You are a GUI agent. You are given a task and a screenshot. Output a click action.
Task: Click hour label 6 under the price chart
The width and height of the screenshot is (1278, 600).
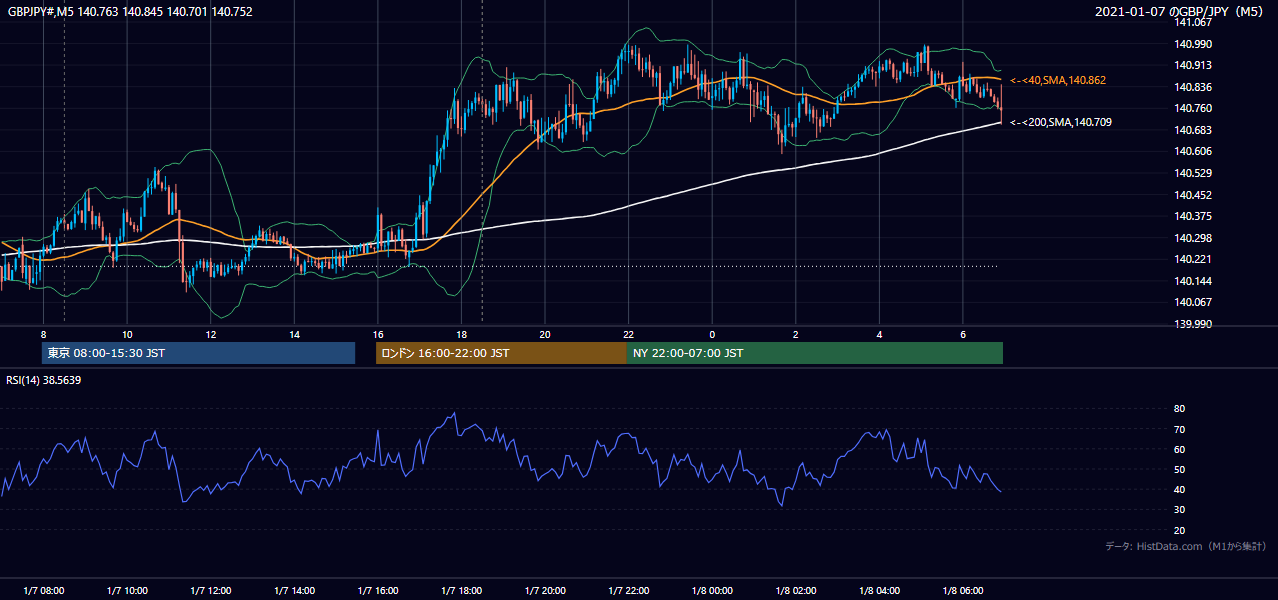963,334
